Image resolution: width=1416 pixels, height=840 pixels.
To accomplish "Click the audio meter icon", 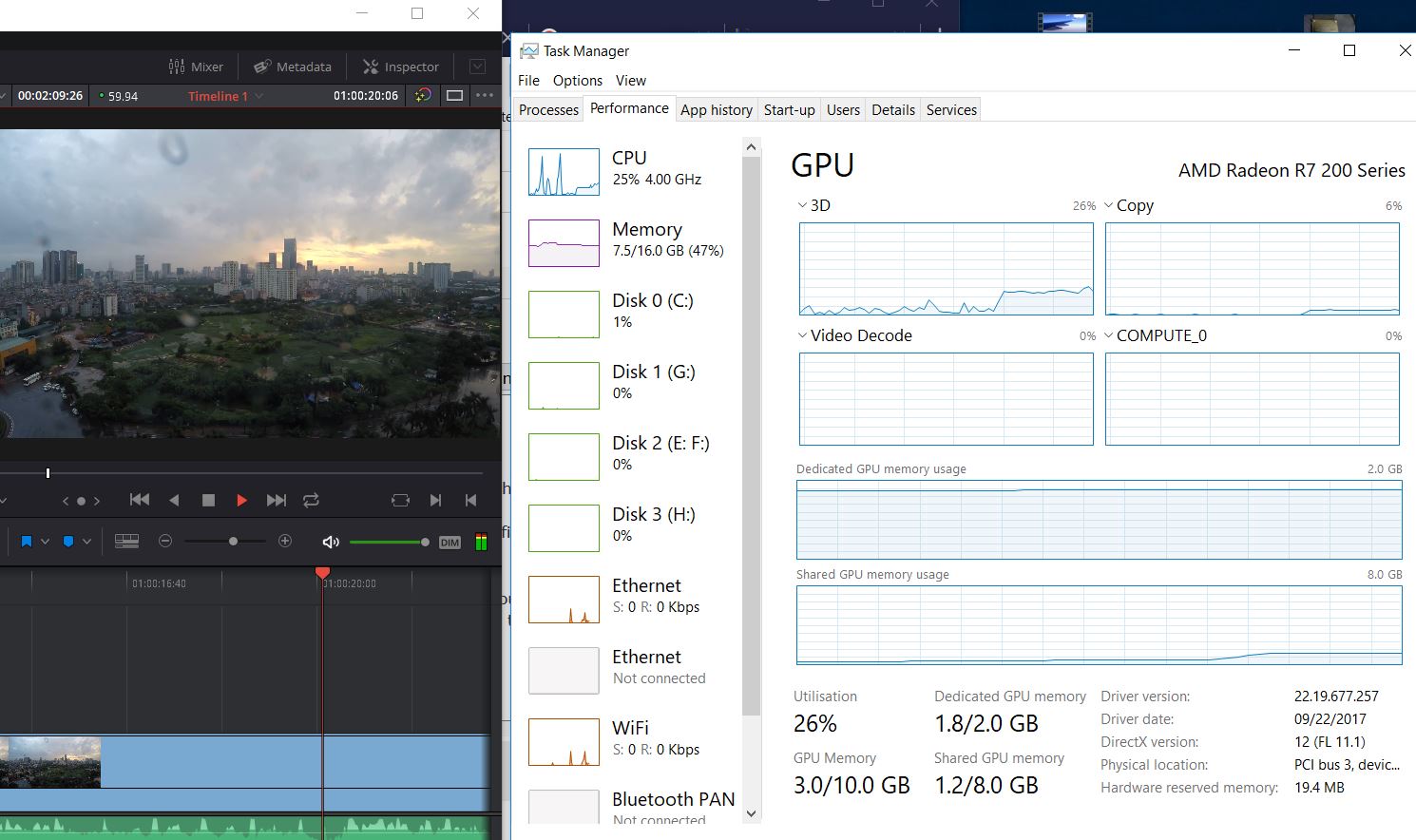I will pos(481,543).
